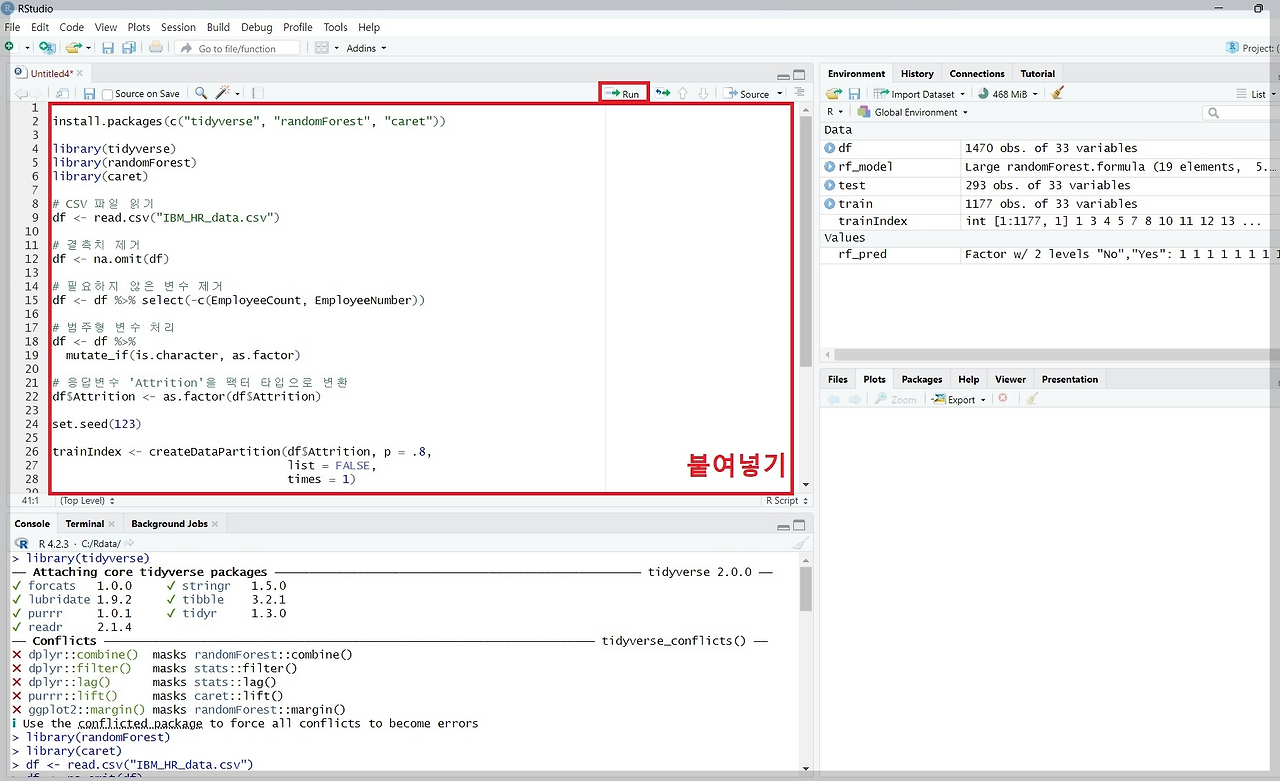Click the Source button in editor toolbar

(753, 94)
